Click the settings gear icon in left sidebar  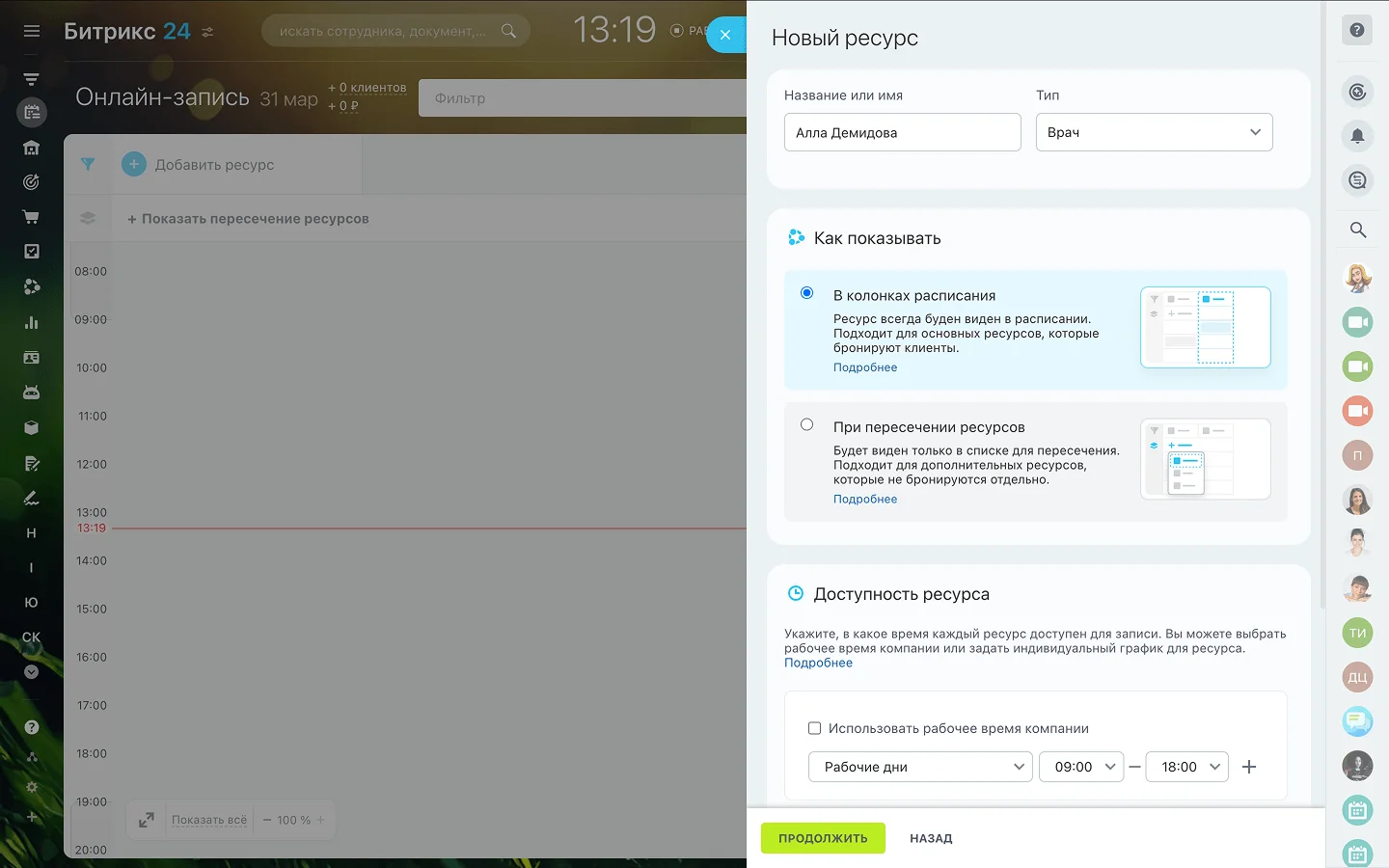[x=32, y=787]
